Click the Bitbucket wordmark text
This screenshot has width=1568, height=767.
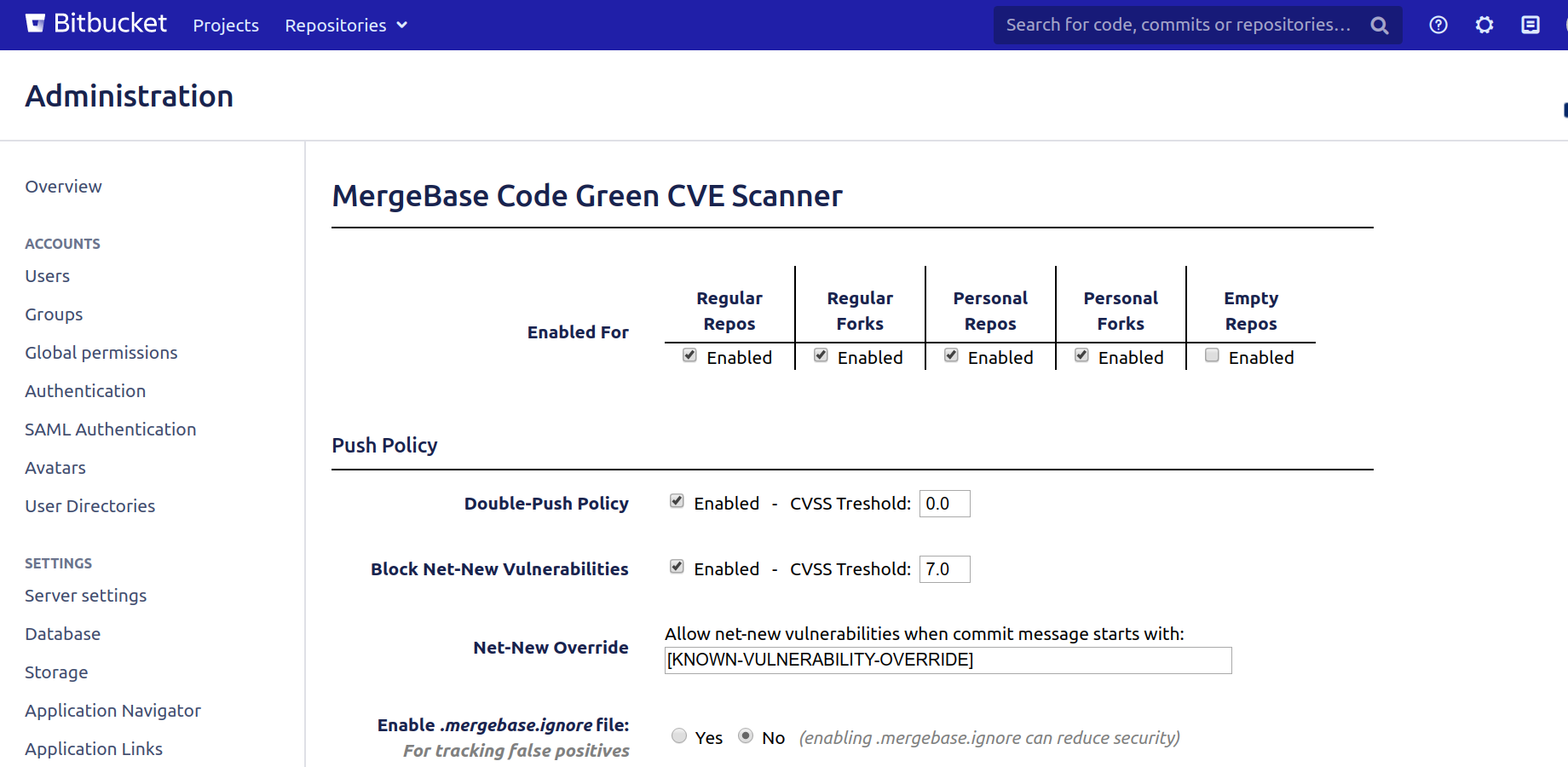tap(110, 24)
